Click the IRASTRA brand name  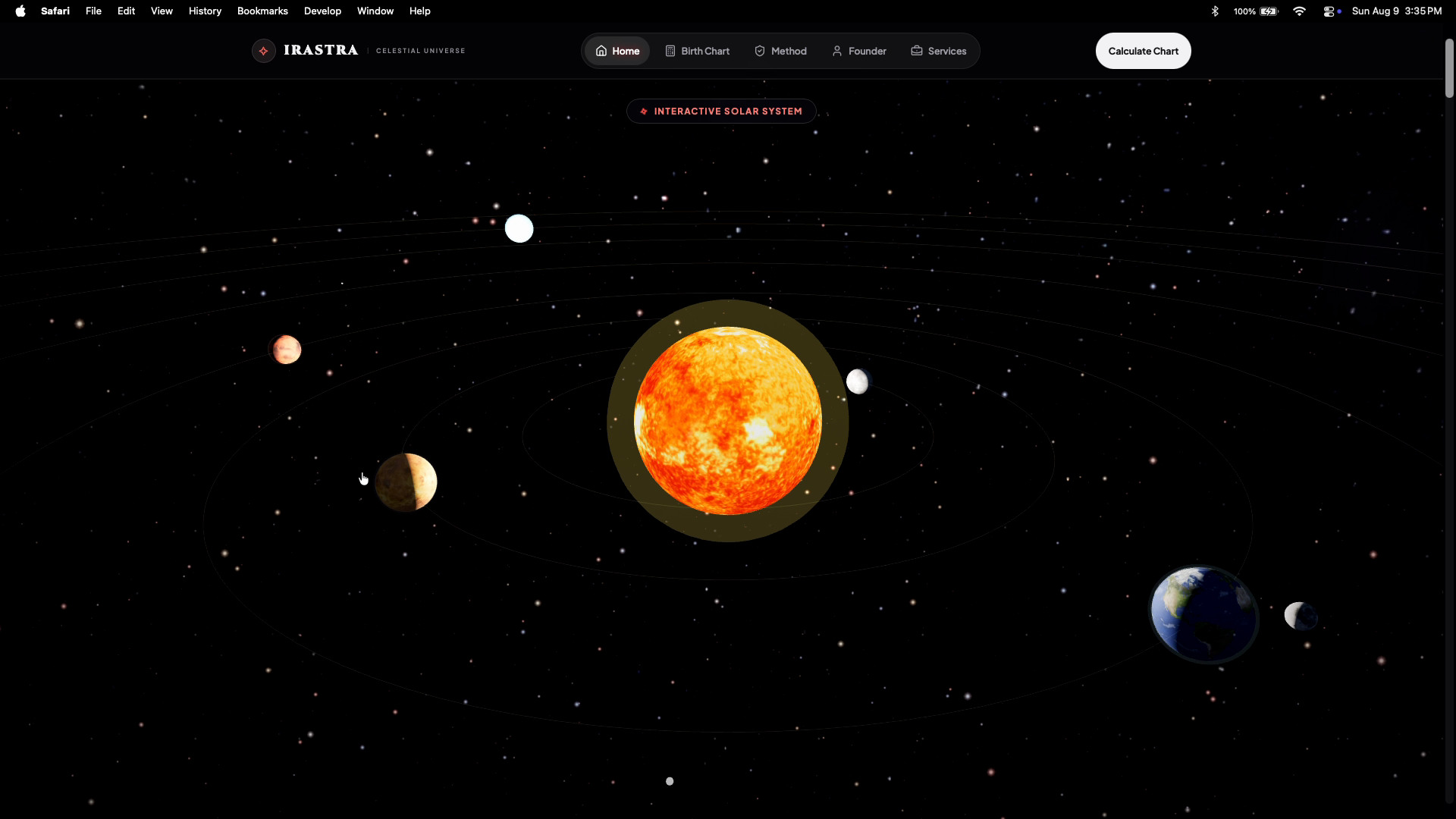pyautogui.click(x=321, y=50)
